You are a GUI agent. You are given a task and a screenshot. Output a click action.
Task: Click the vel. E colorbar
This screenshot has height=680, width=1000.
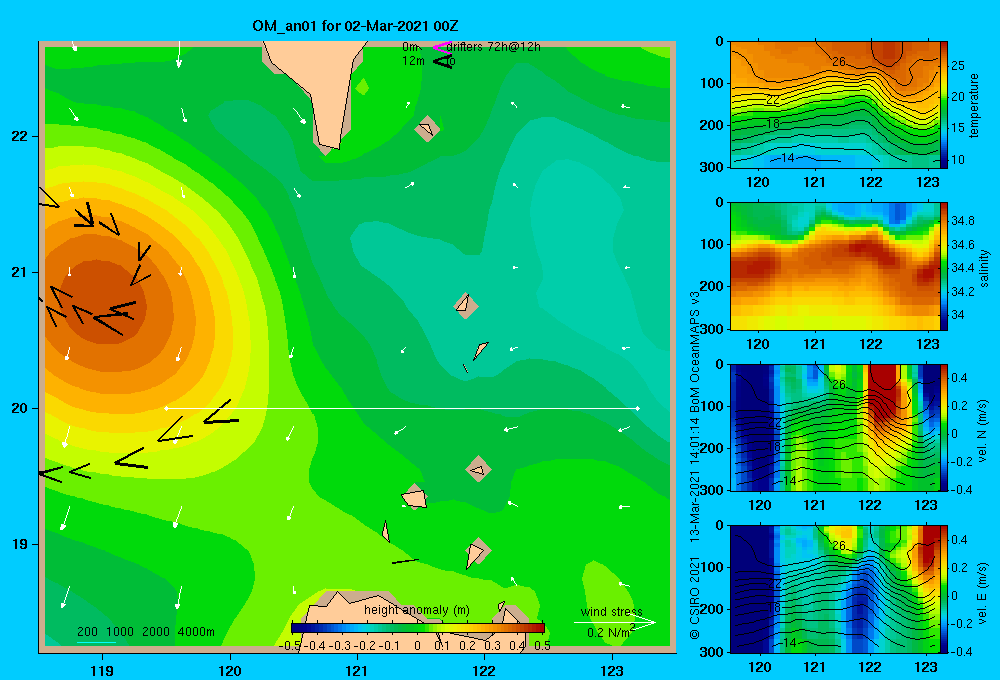point(944,589)
